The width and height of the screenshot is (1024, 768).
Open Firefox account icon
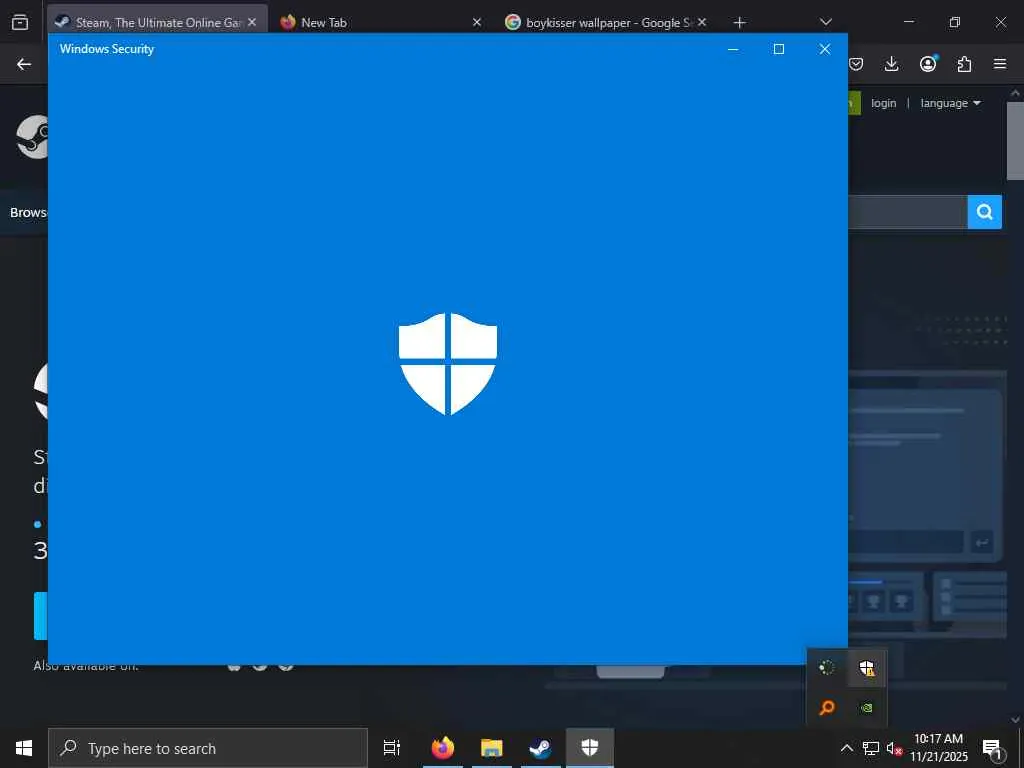click(928, 63)
